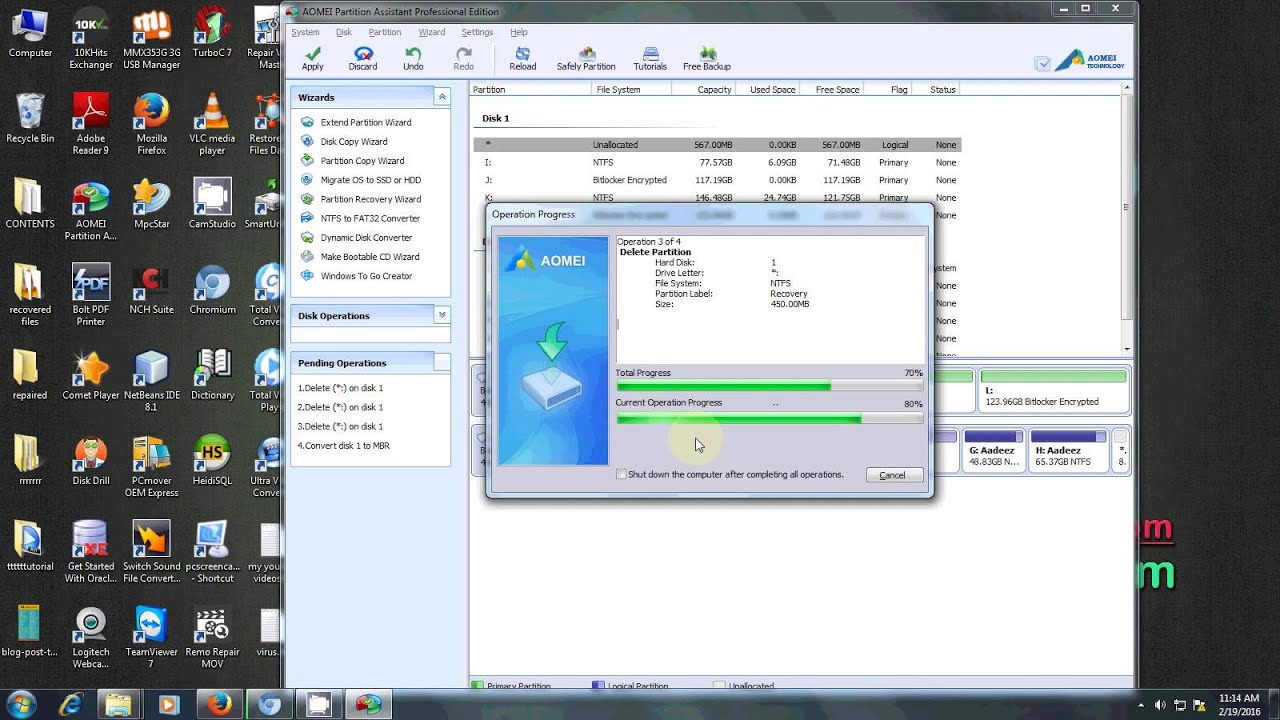The width and height of the screenshot is (1280, 720).
Task: Collapse the Wizards panel
Action: 441,97
